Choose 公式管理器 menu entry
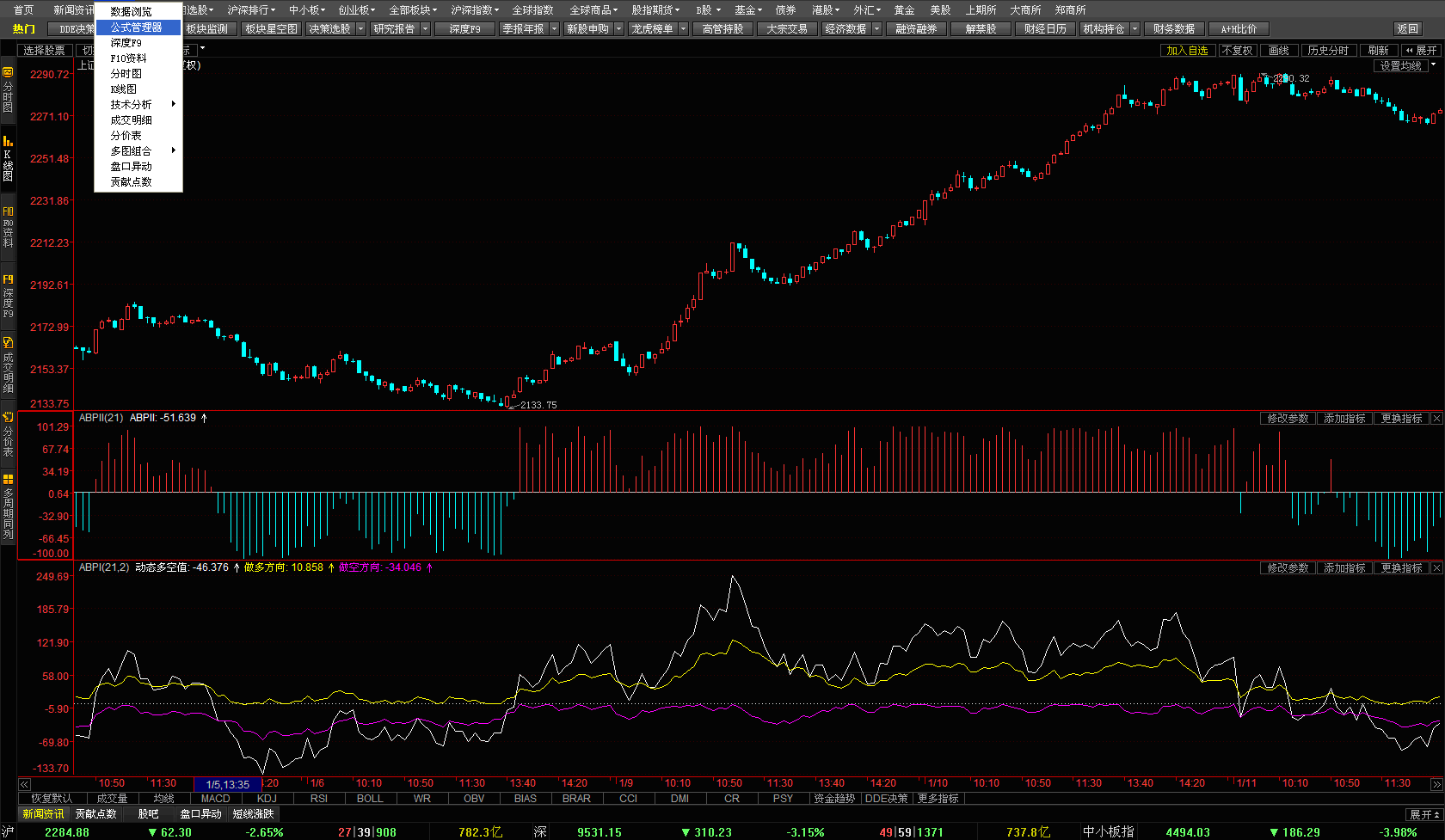Screen dimensions: 1445x840 138,28
